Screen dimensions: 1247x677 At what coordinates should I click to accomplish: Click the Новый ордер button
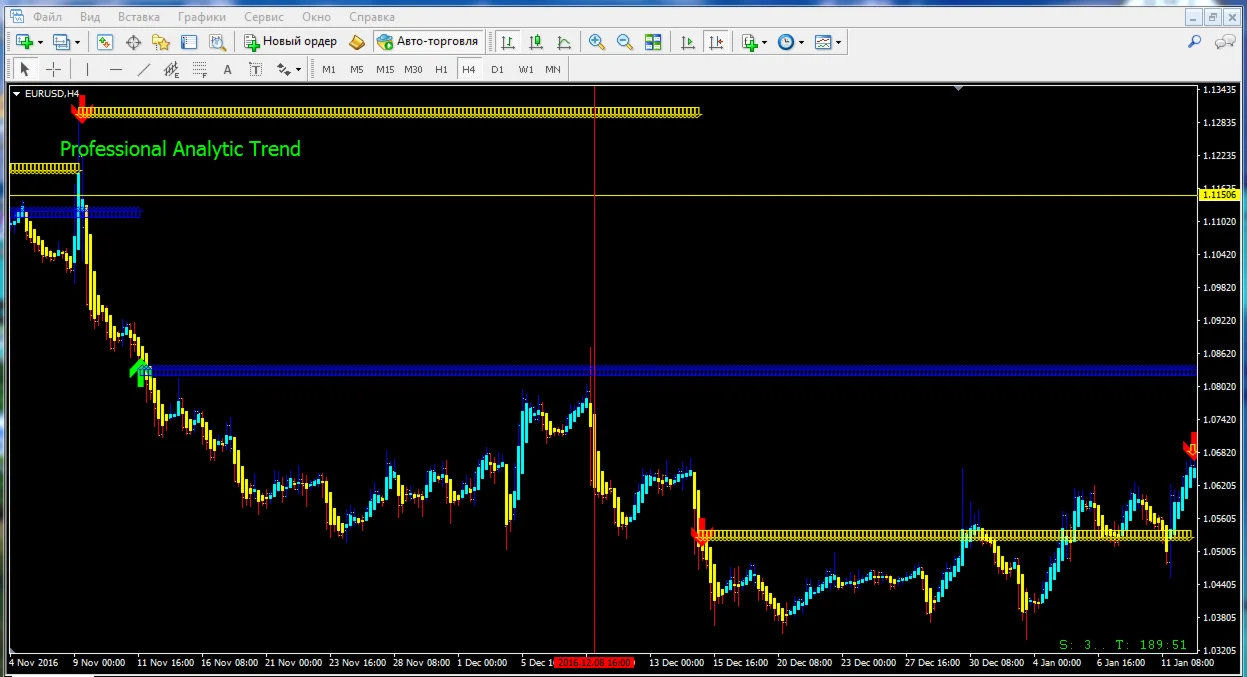point(290,42)
